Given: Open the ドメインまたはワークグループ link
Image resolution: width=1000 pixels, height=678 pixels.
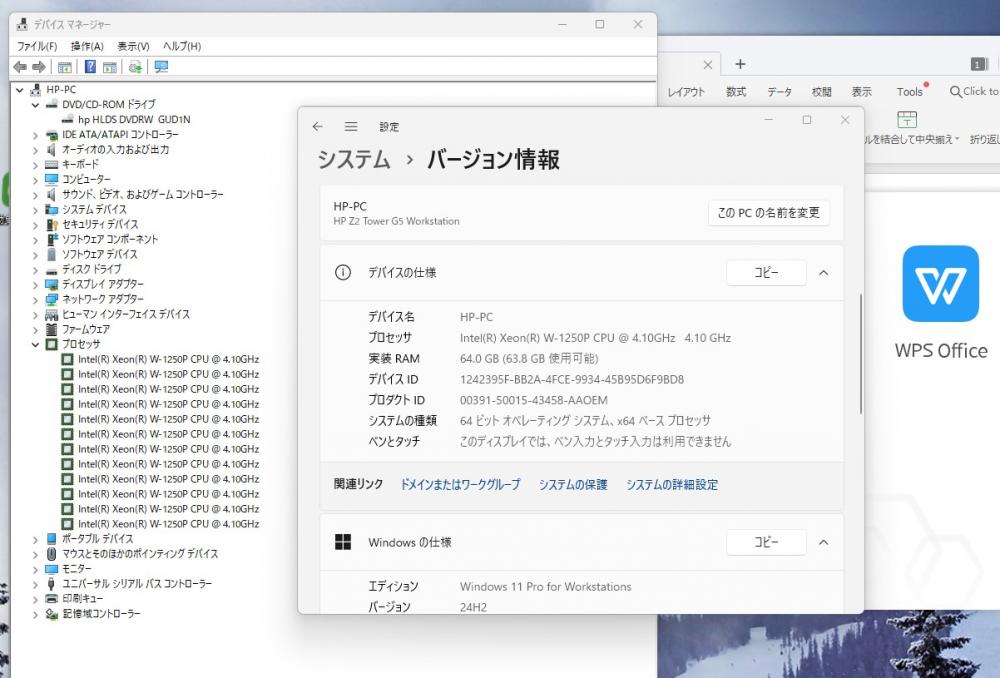Looking at the screenshot, I should tap(460, 485).
